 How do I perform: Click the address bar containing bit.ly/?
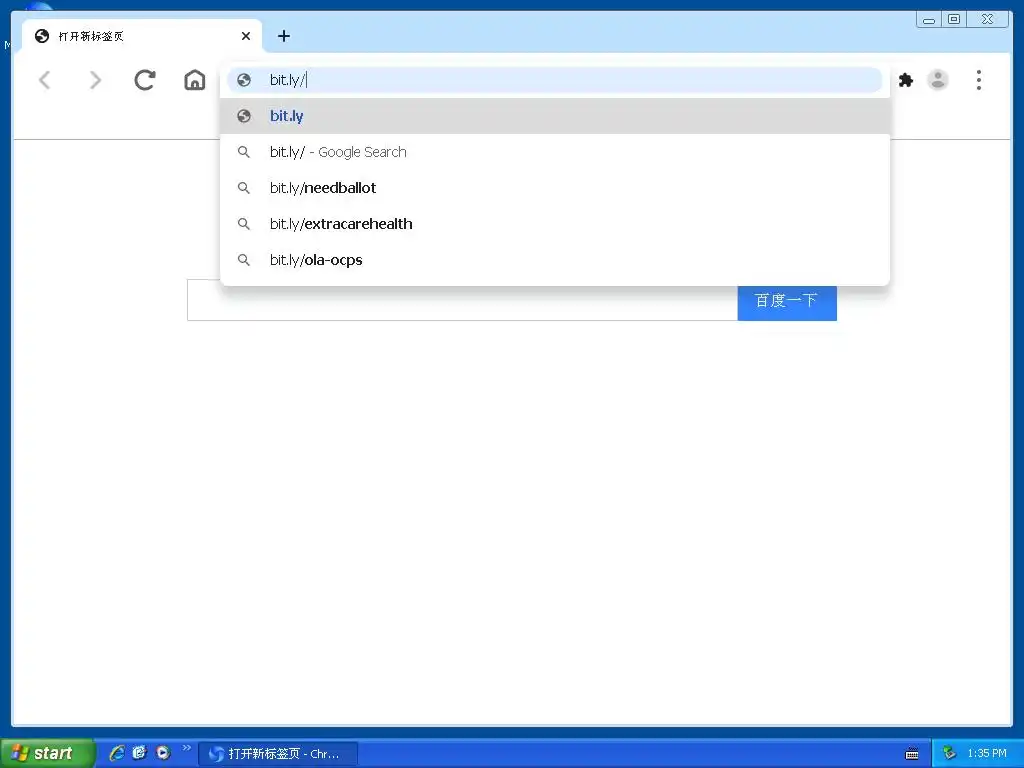pos(554,80)
